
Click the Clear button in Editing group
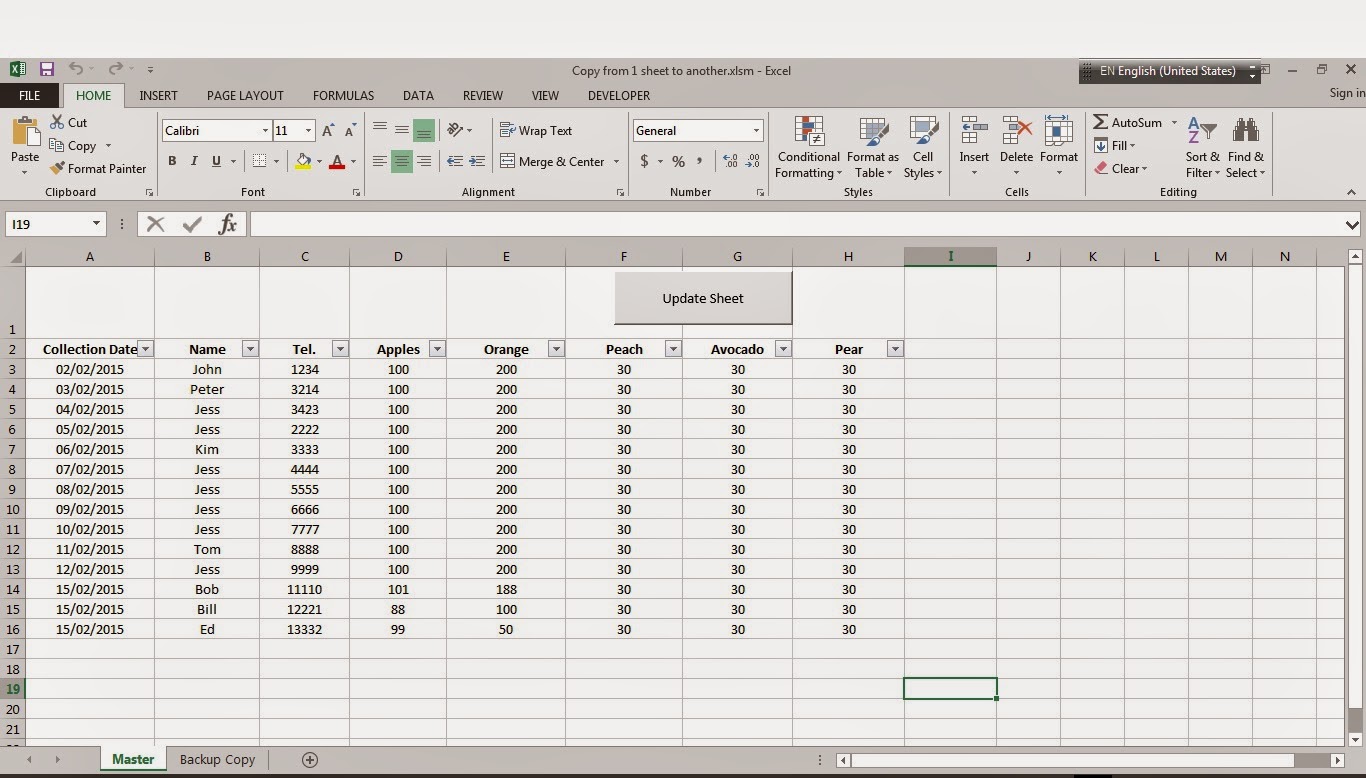click(x=1120, y=168)
